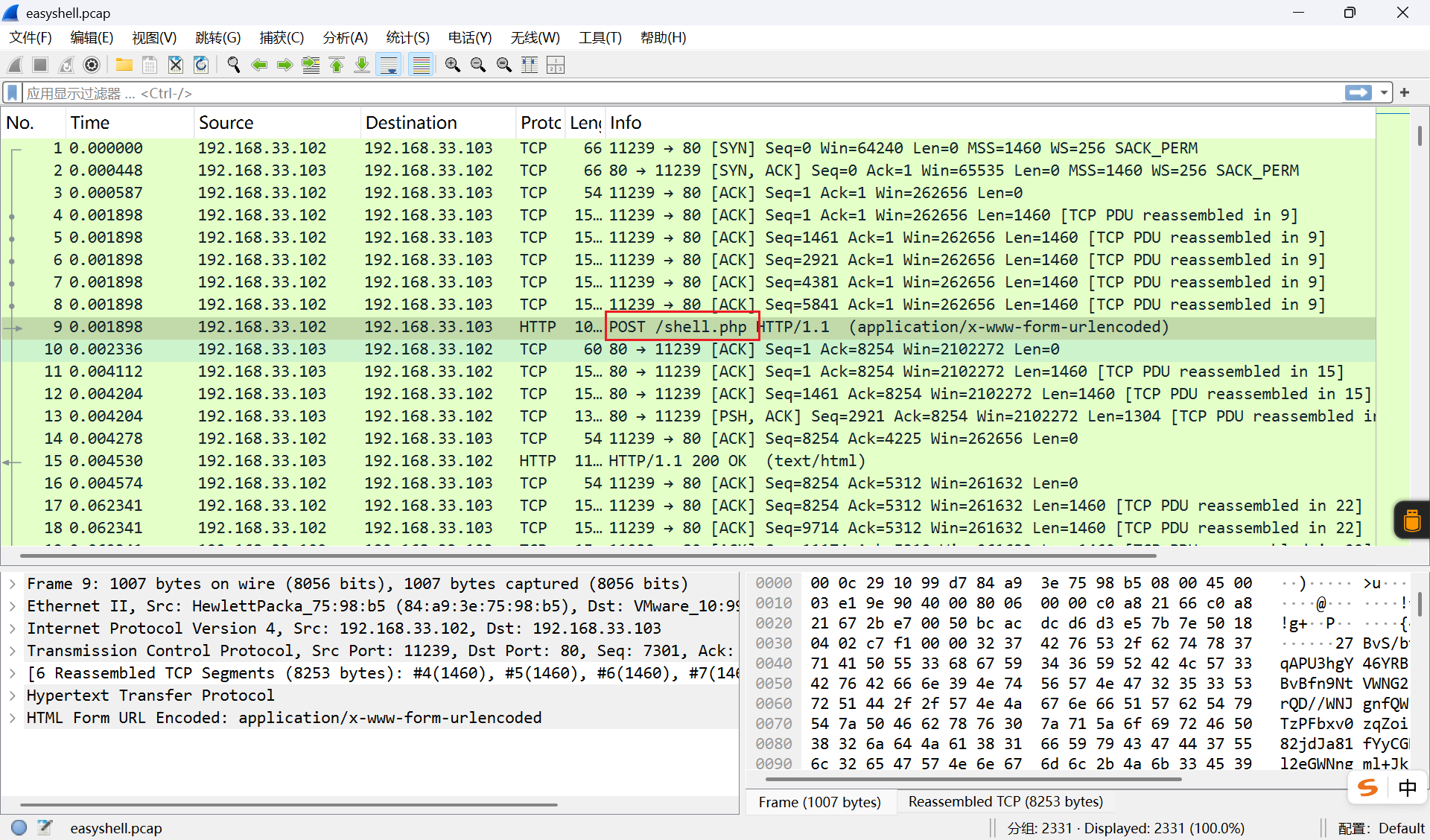Jump to the last packet icon
Viewport: 1430px width, 840px height.
362,66
